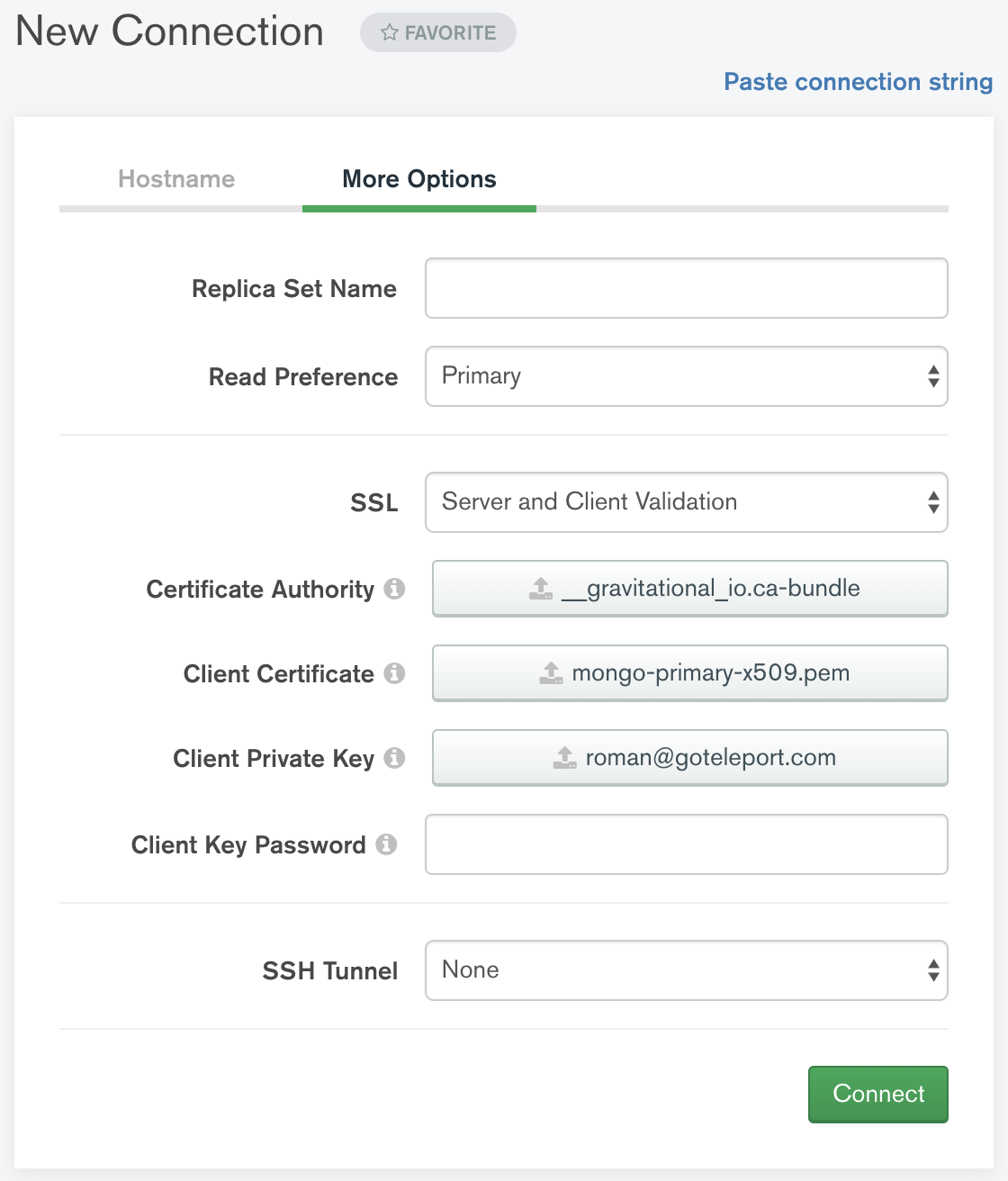The height and width of the screenshot is (1181, 1008).
Task: Click the Client Certificate info icon
Action: [x=396, y=673]
